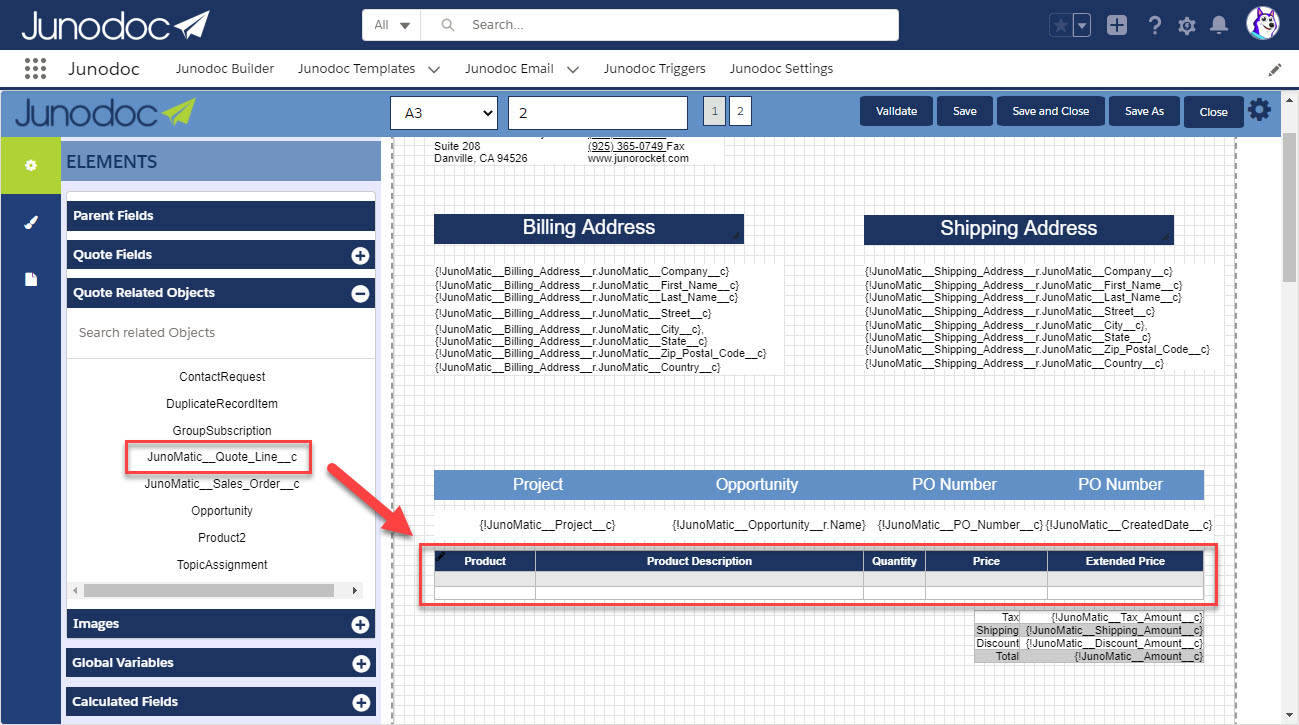Image resolution: width=1299 pixels, height=725 pixels.
Task: Select JunoMatic__Quote_Line__c related object
Action: click(x=222, y=457)
